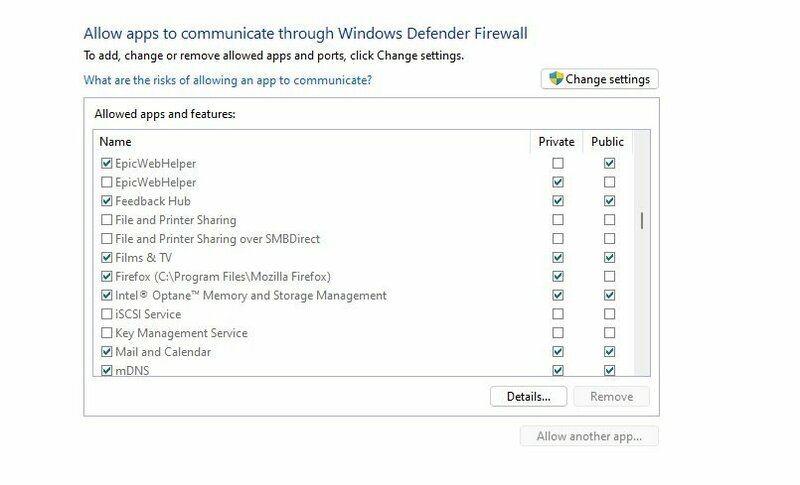Toggle Public checkbox for Mail and Calendar
The image size is (800, 485).
(x=609, y=352)
